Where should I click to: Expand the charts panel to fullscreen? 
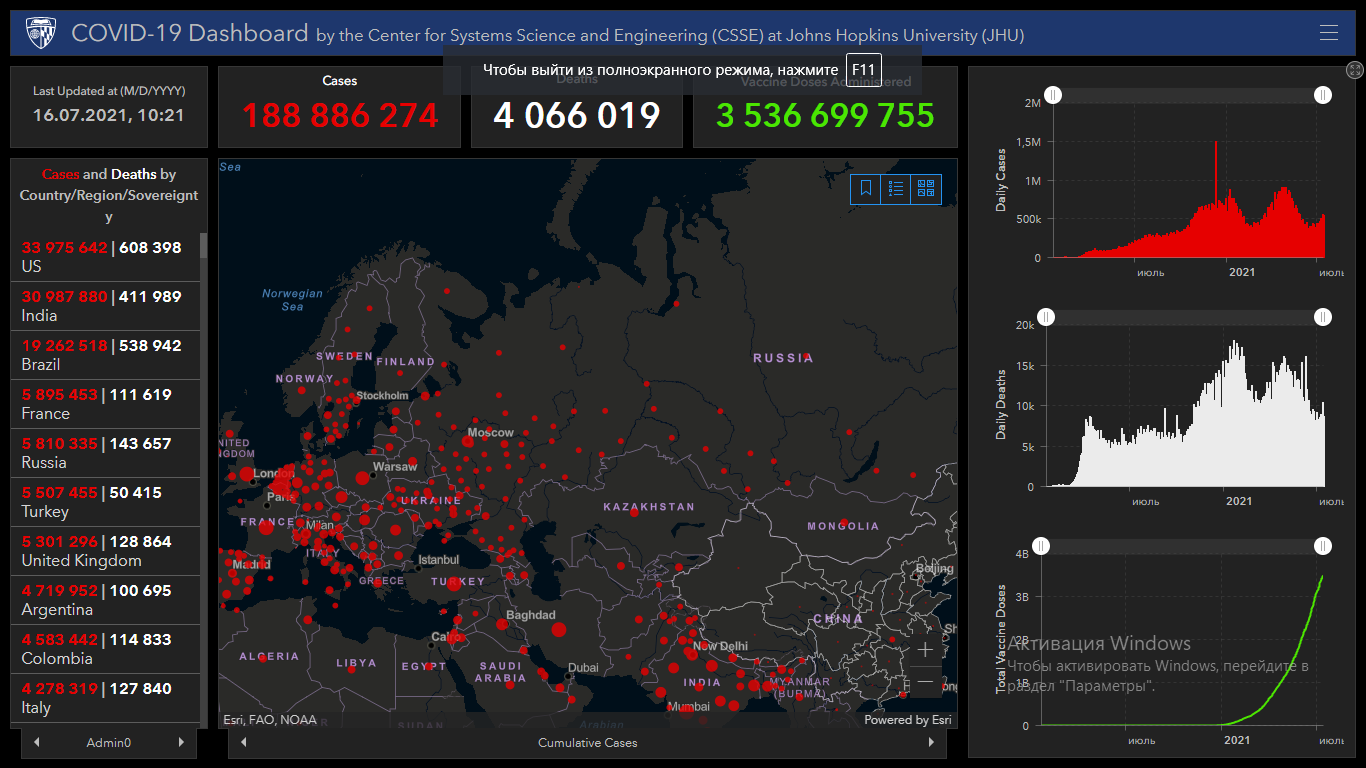click(1355, 70)
